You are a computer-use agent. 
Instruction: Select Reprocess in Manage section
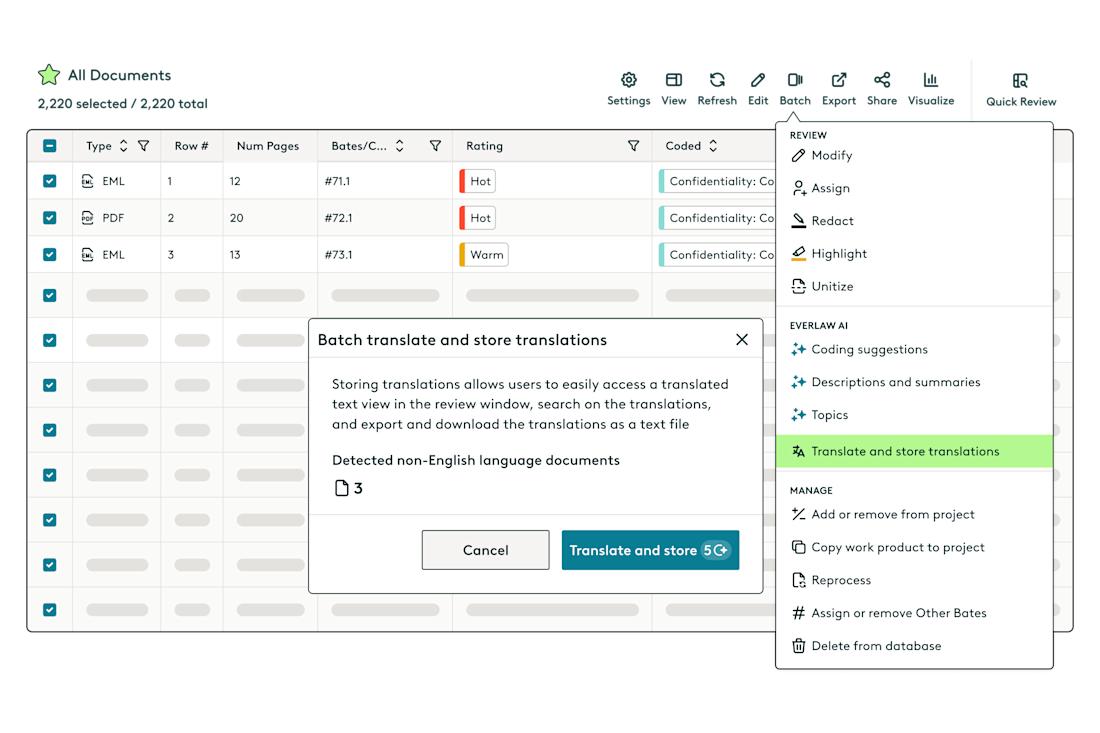pyautogui.click(x=915, y=580)
